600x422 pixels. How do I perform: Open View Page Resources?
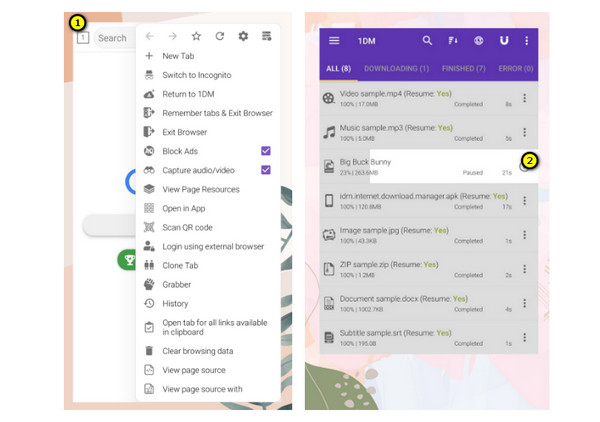pyautogui.click(x=208, y=189)
